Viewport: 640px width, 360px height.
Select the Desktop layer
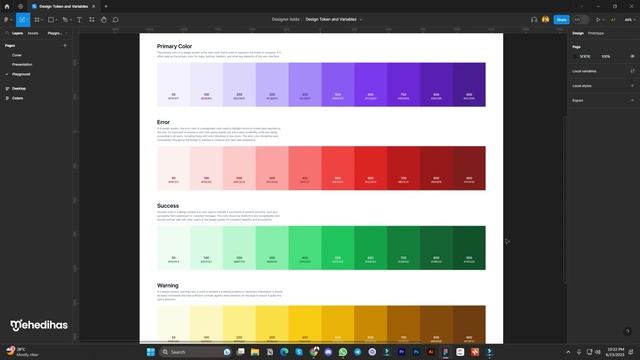[x=19, y=89]
